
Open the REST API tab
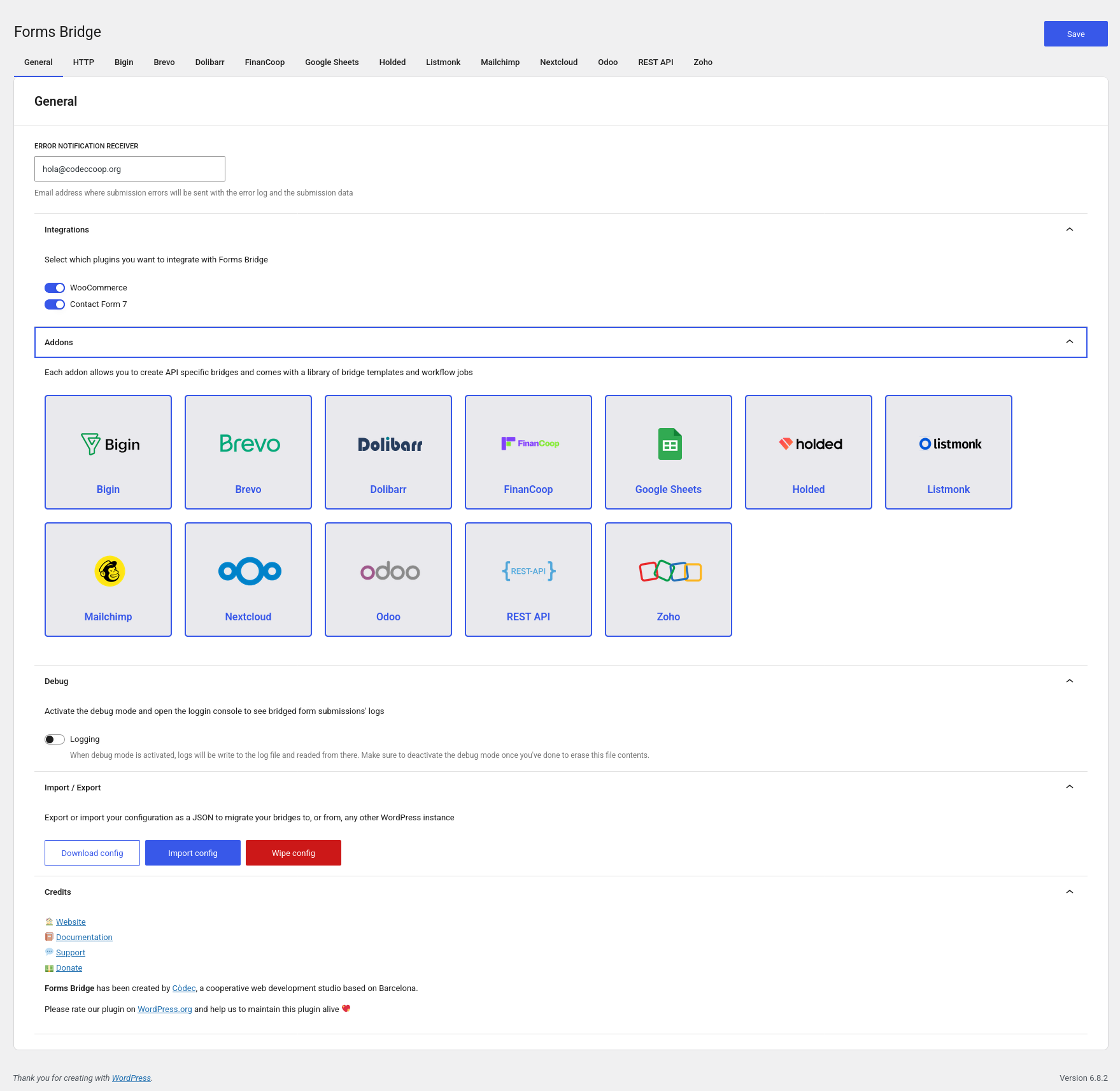[656, 62]
